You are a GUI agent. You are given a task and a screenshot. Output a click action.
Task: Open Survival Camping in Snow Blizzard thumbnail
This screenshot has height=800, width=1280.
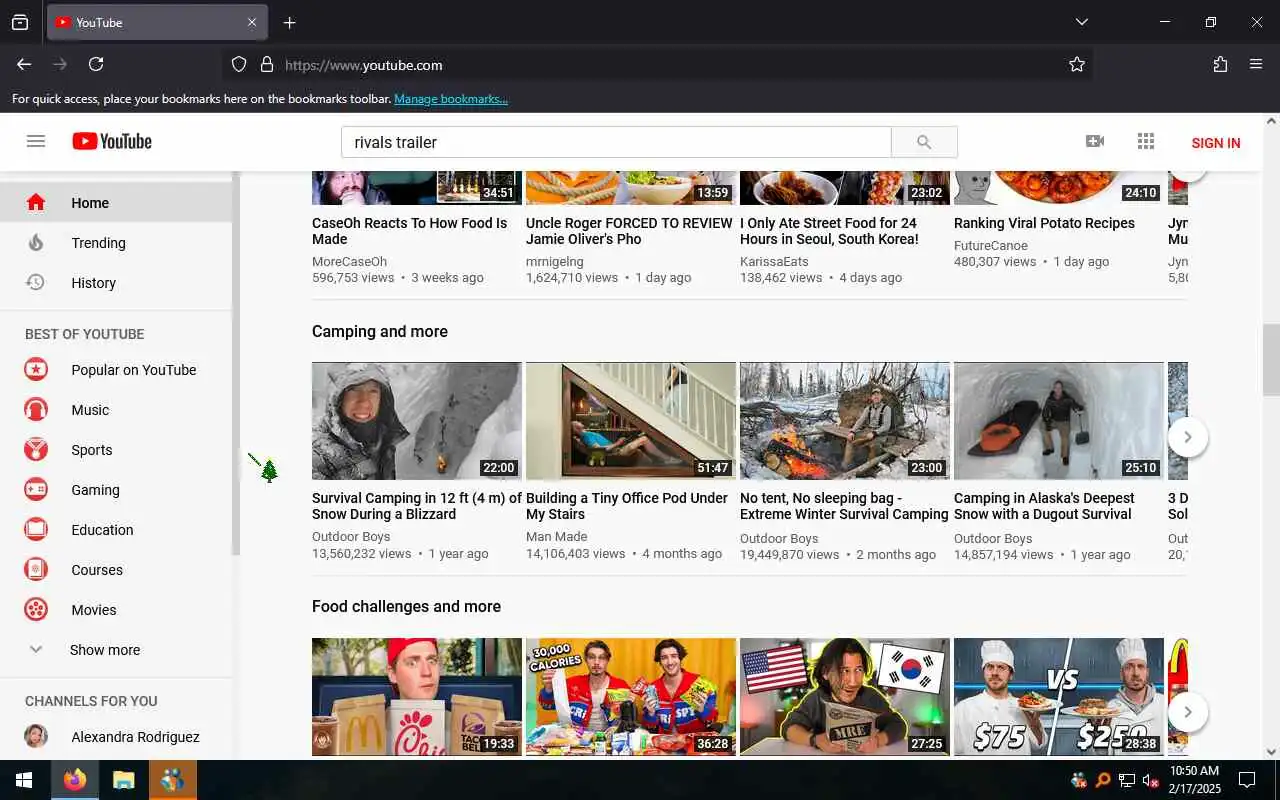click(417, 421)
